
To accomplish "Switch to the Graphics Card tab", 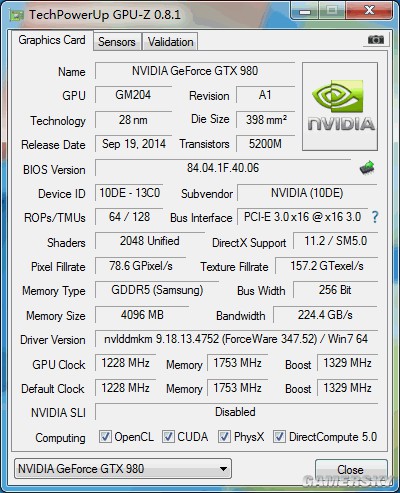I will [52, 40].
